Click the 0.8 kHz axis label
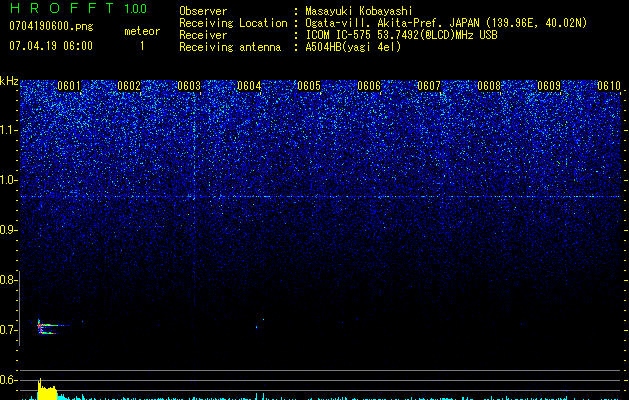The height and width of the screenshot is (400, 629). tap(9, 280)
